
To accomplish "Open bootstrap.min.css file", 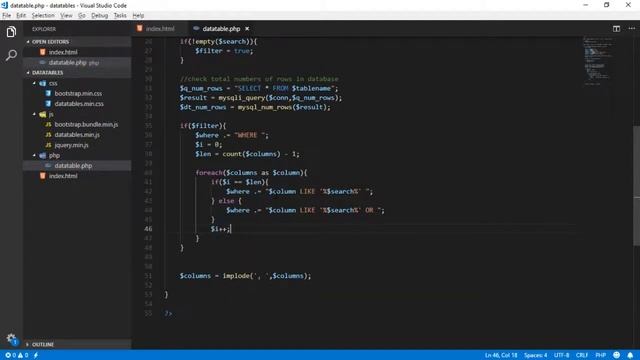I will coord(78,93).
